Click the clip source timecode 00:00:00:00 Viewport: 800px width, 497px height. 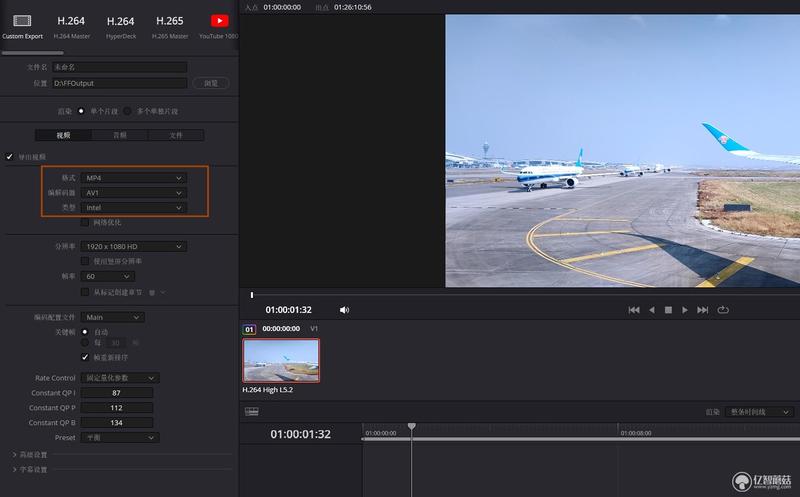[281, 329]
